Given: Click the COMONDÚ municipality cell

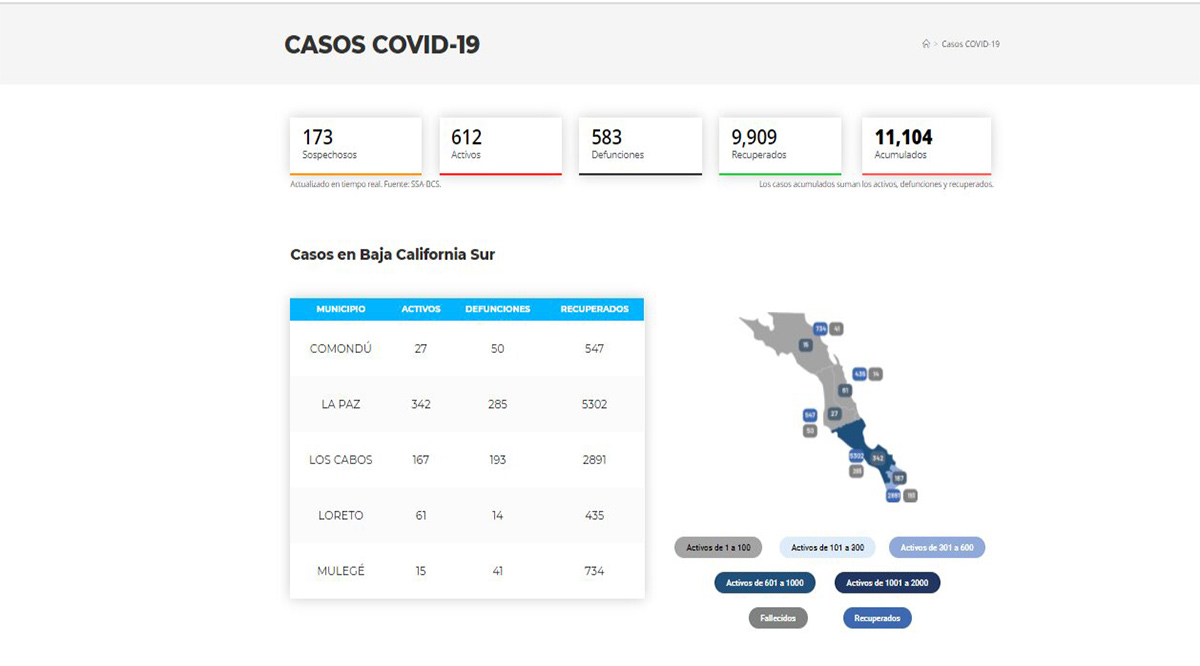Looking at the screenshot, I should 341,349.
